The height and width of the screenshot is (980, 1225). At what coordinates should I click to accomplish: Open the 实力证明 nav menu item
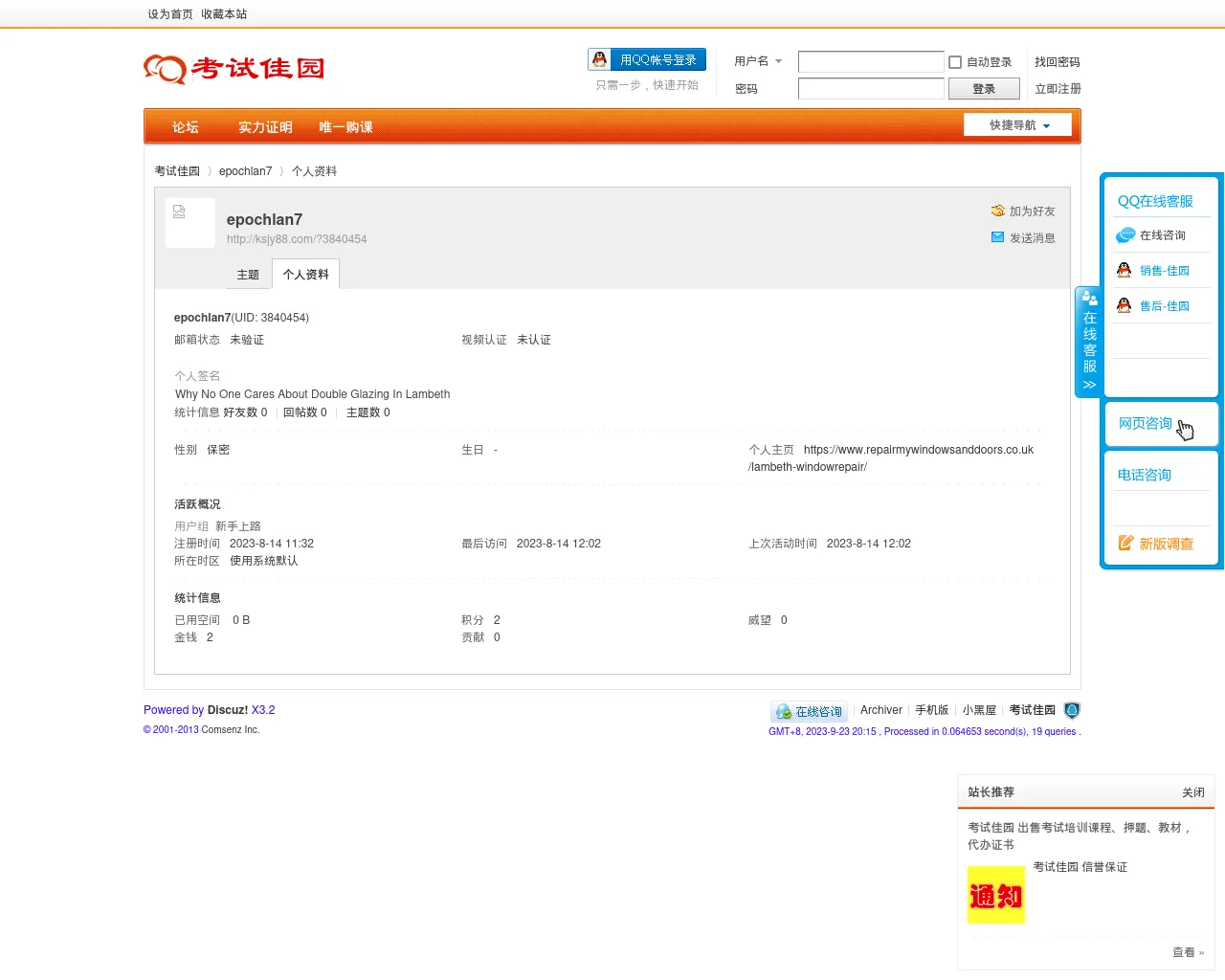265,127
